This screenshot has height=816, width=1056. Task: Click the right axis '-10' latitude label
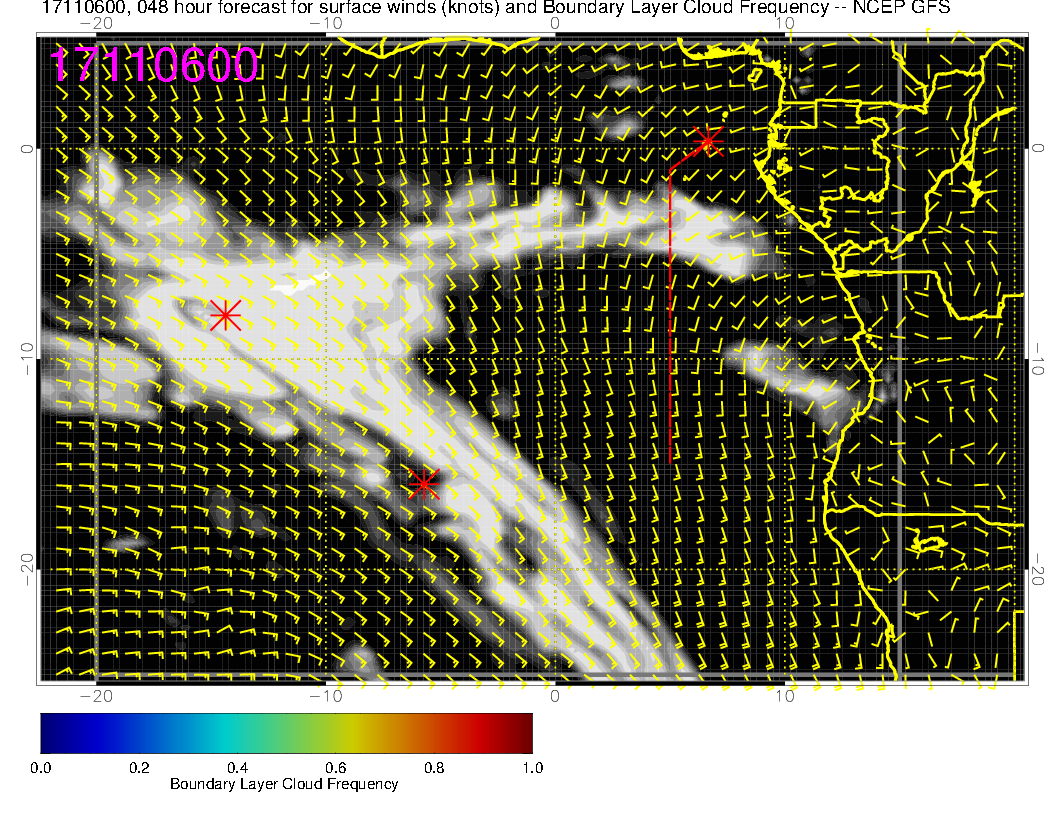point(1038,359)
